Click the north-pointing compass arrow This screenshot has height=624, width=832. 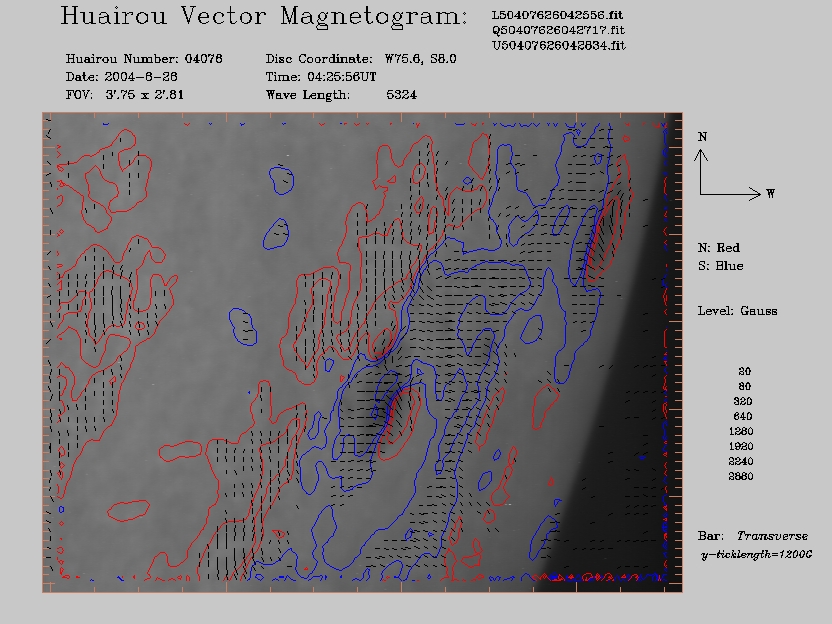(x=702, y=168)
